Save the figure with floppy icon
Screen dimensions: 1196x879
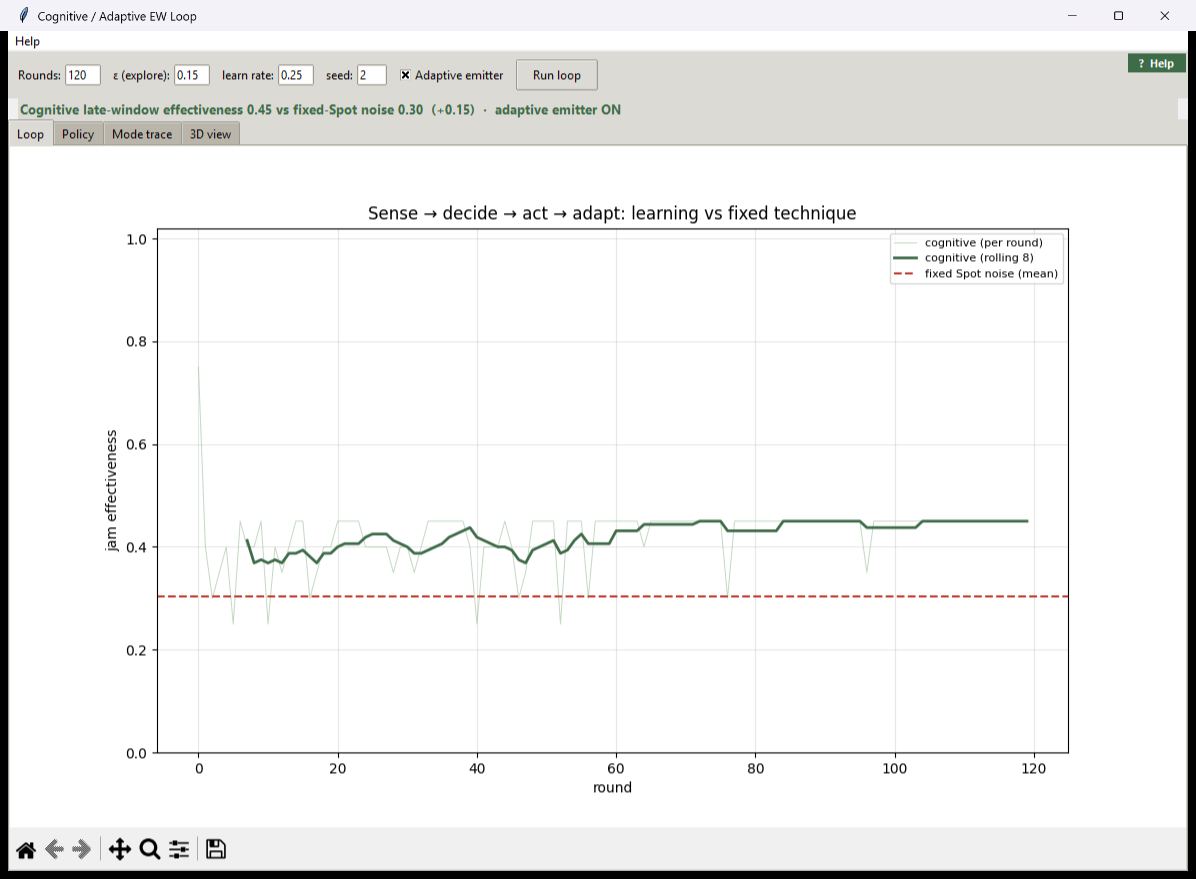pos(216,849)
